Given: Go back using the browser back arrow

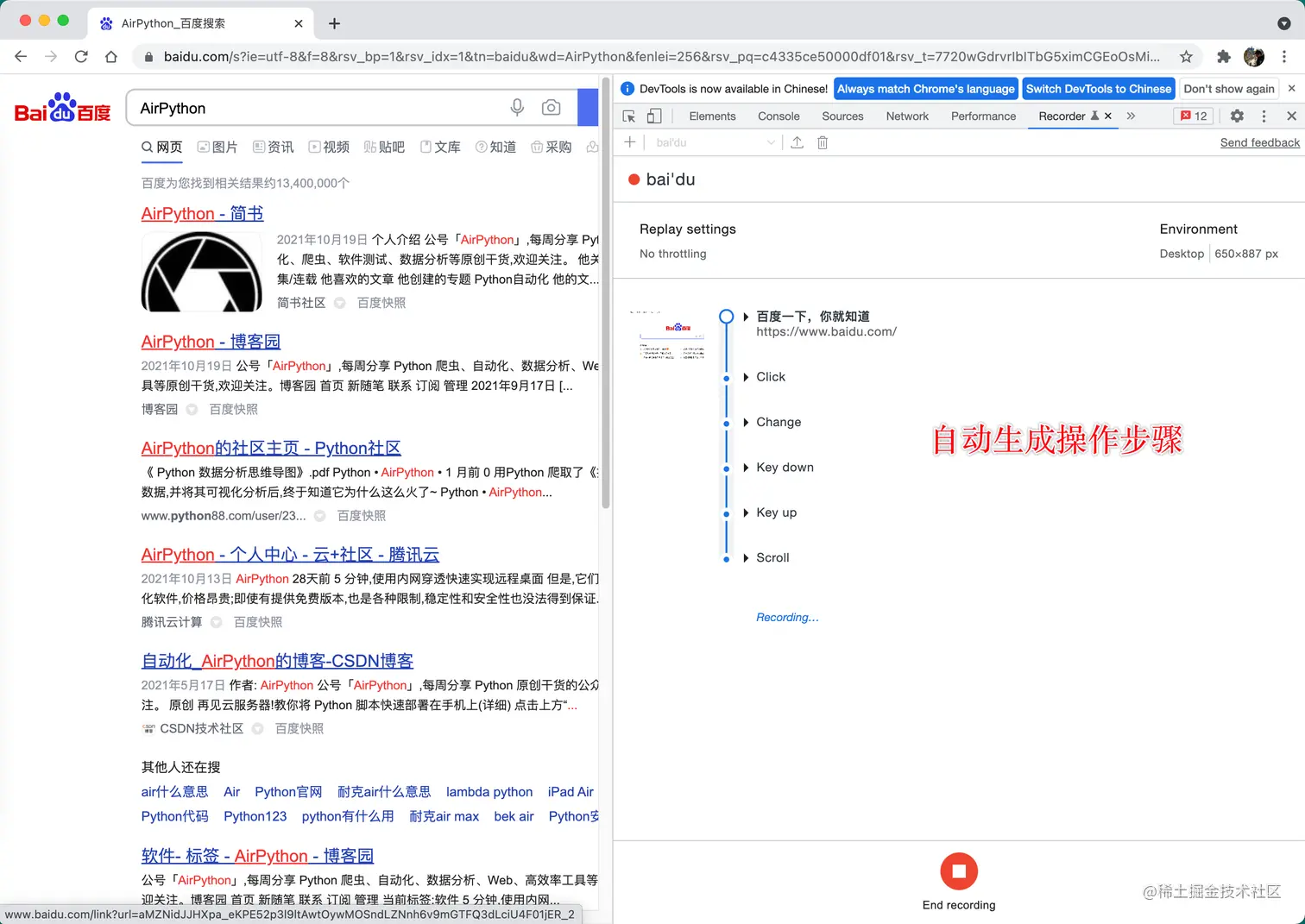Looking at the screenshot, I should [21, 56].
